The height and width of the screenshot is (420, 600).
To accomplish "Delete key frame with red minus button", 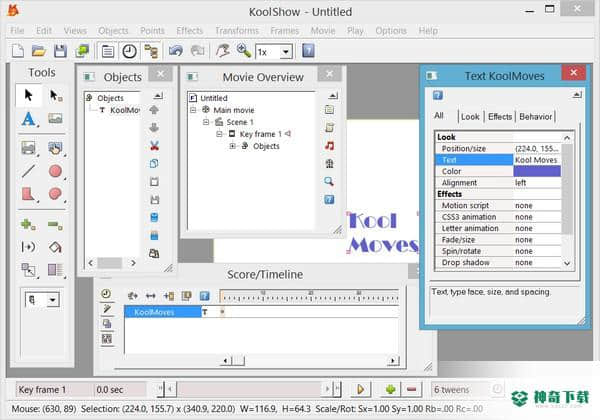I will click(x=412, y=389).
